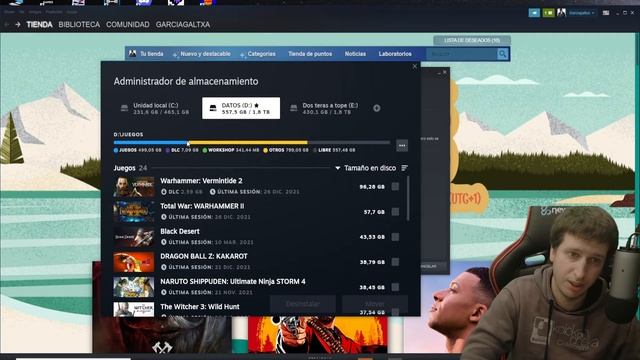The width and height of the screenshot is (640, 360).
Task: Close the small window behind the dialog
Action: pyautogui.click(x=445, y=72)
